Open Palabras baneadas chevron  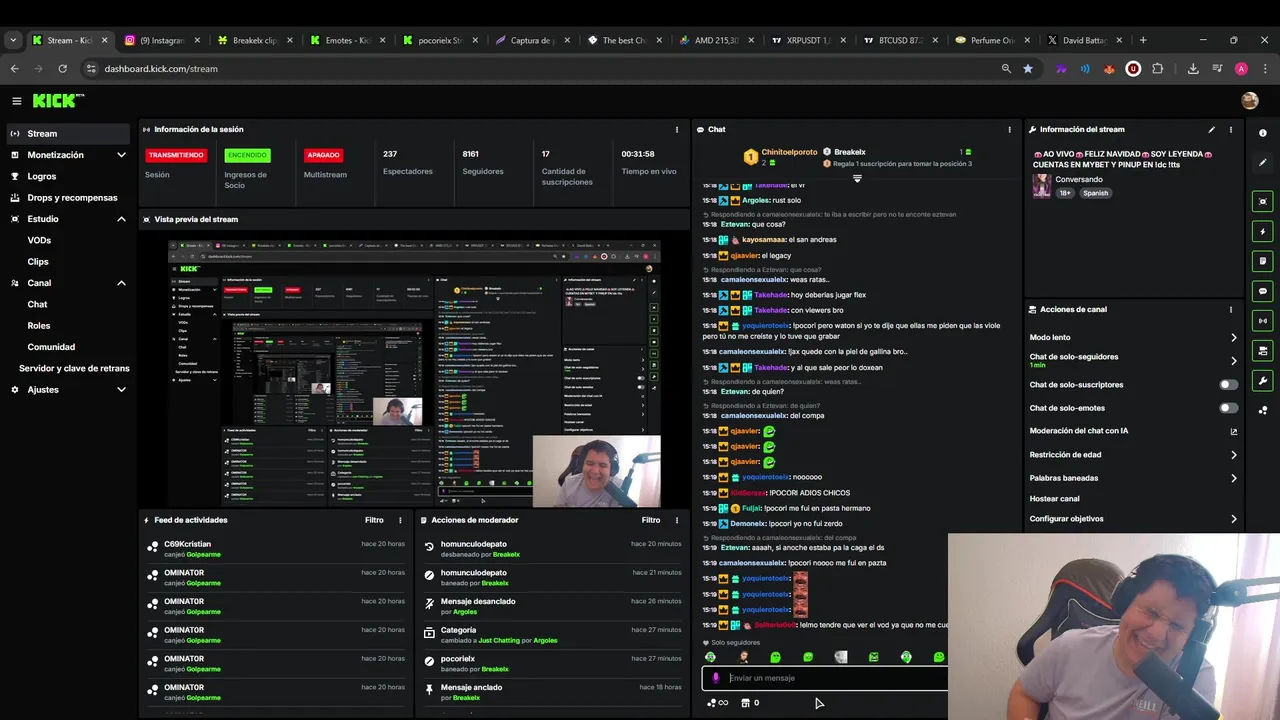1233,478
